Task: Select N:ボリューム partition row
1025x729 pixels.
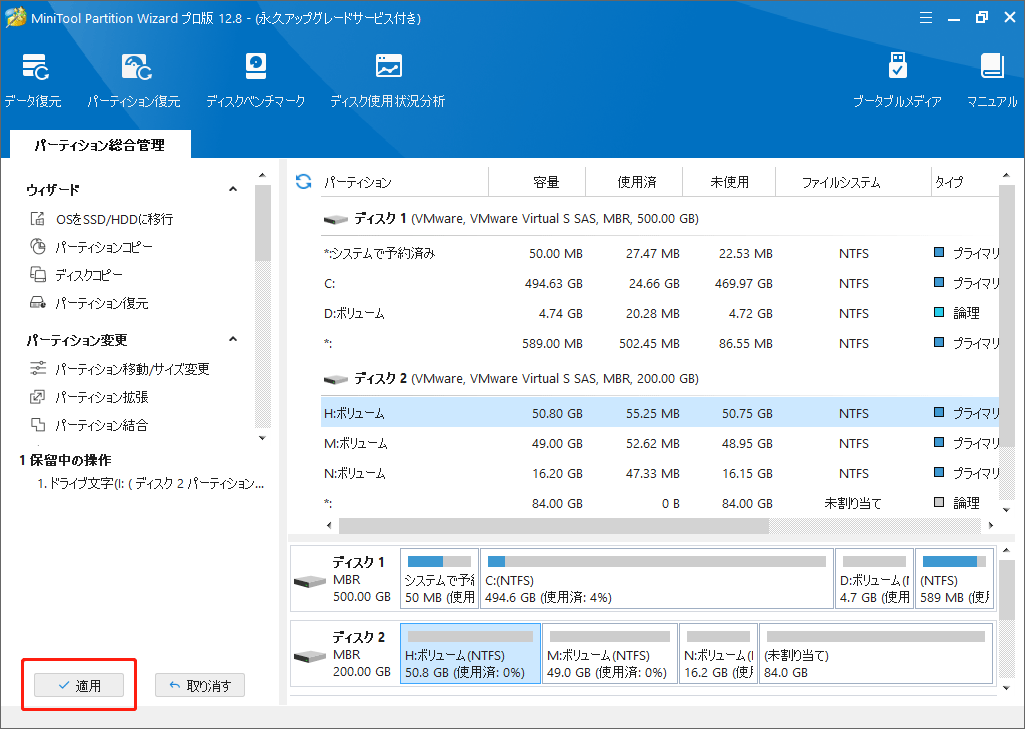Action: coord(660,473)
